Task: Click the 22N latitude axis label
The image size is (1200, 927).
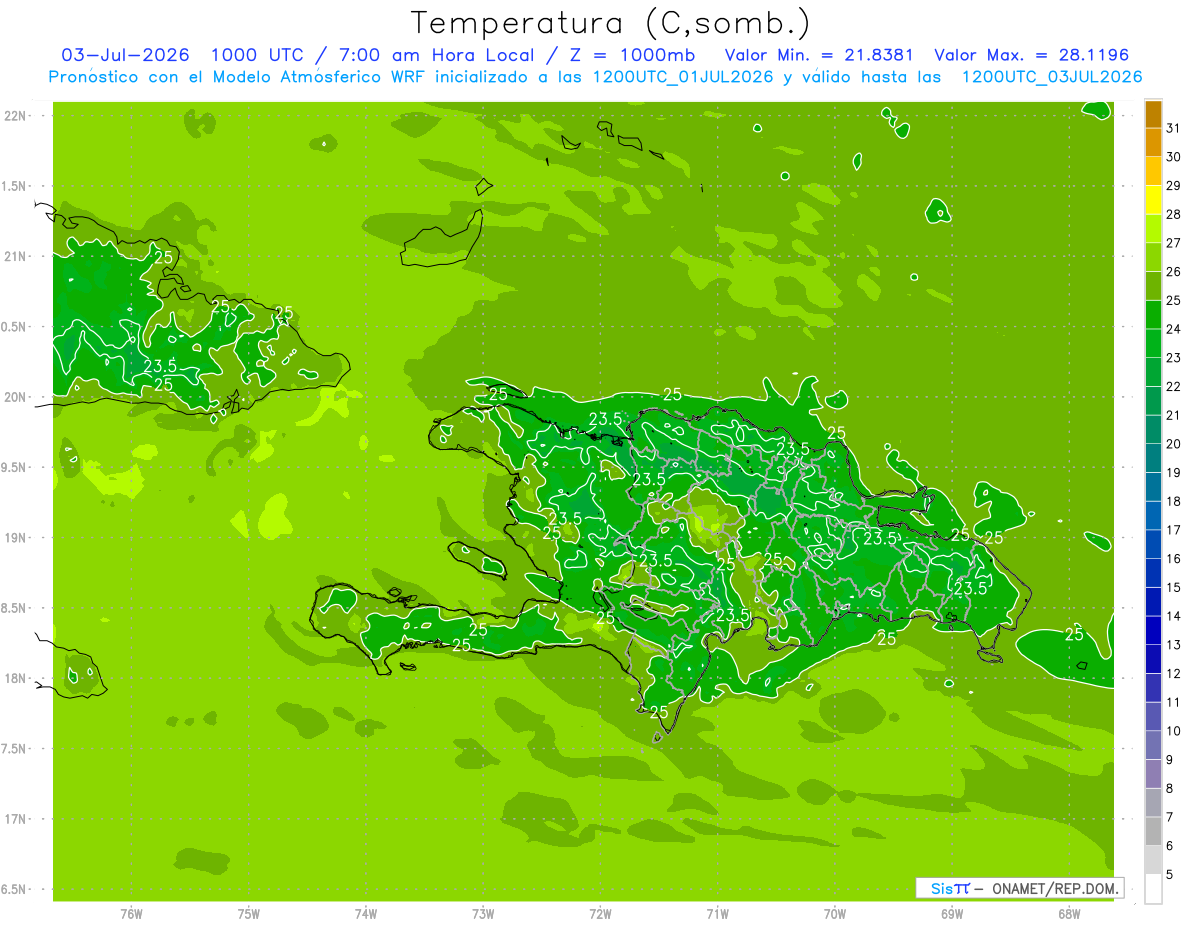Action: (15, 116)
